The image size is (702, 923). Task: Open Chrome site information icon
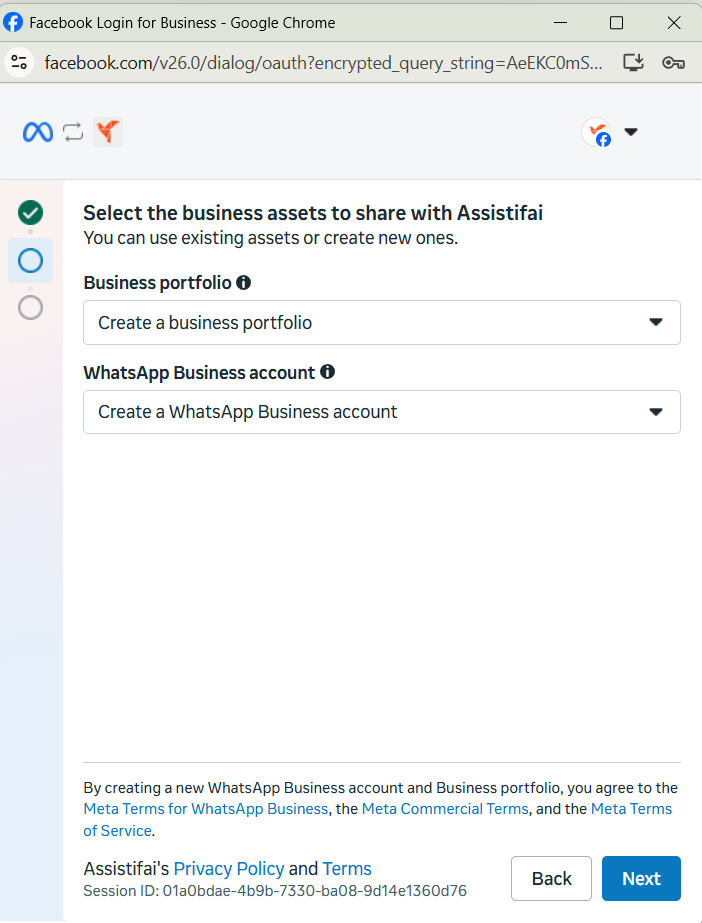pyautogui.click(x=19, y=62)
